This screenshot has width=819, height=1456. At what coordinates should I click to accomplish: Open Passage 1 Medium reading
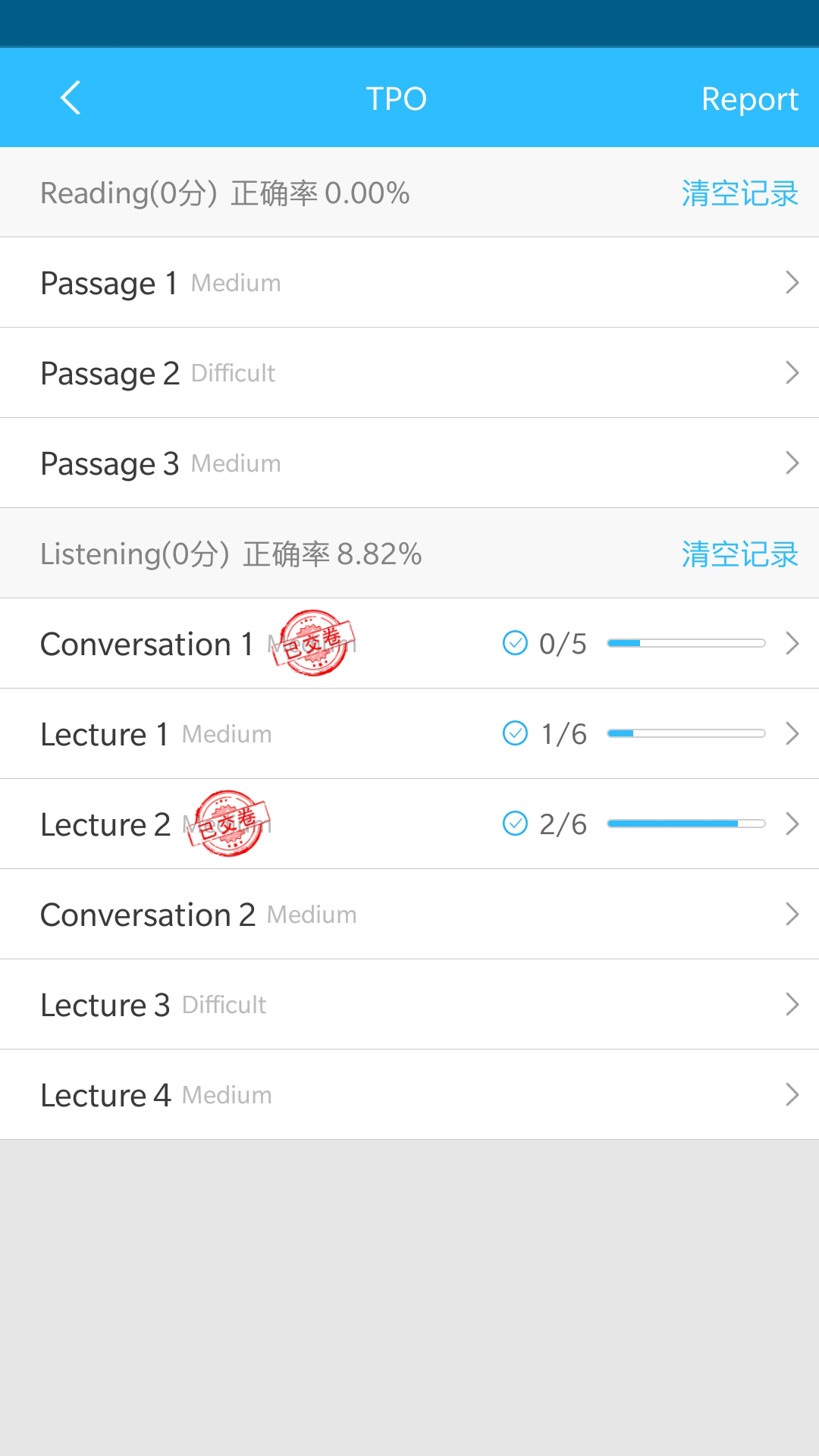pos(161,283)
